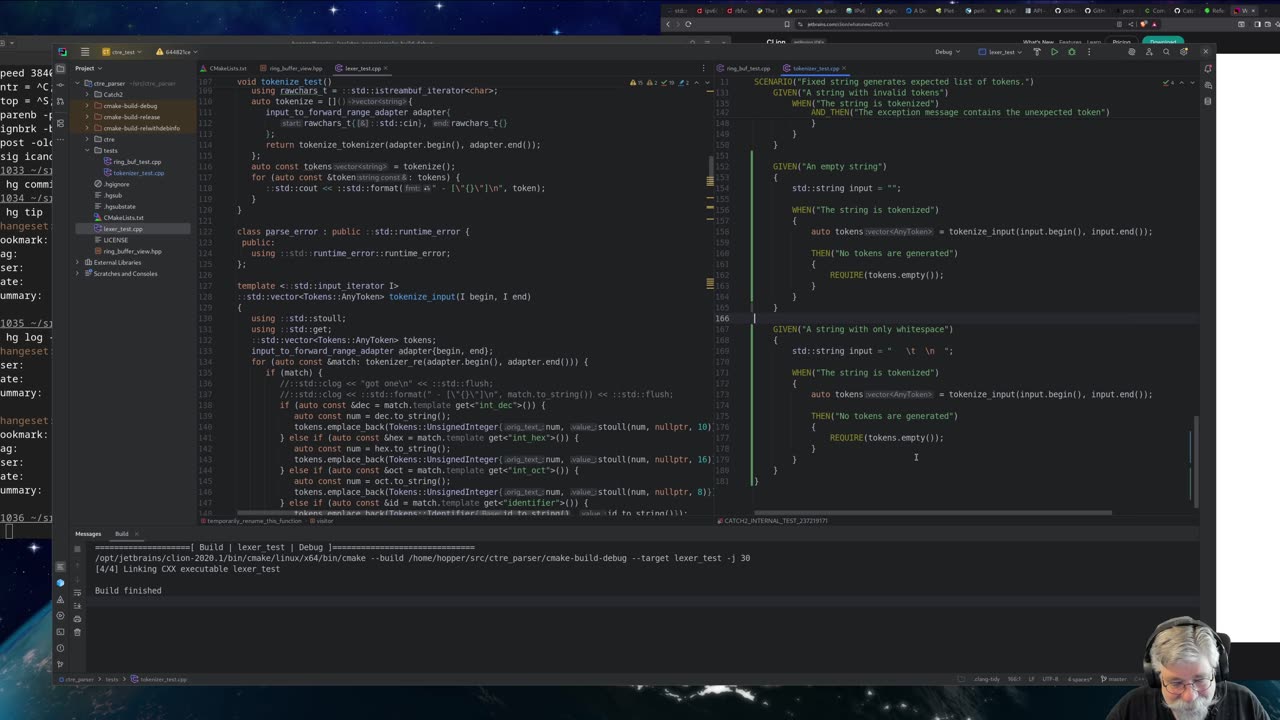Viewport: 1280px width, 720px height.
Task: Collapse the tests folder in project tree
Action: [x=87, y=150]
